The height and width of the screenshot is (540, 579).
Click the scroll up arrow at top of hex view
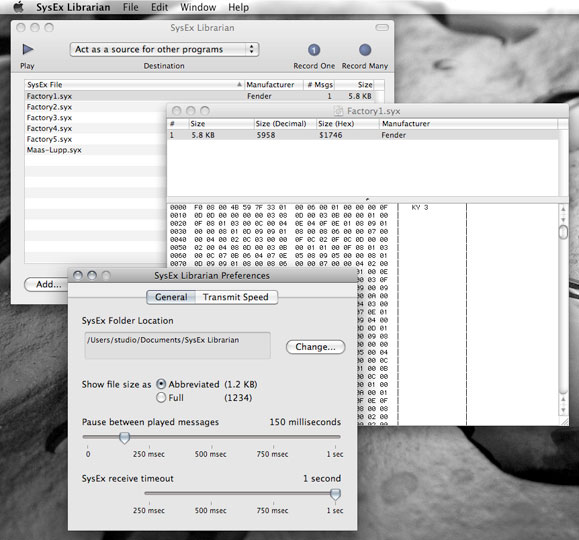pos(563,209)
